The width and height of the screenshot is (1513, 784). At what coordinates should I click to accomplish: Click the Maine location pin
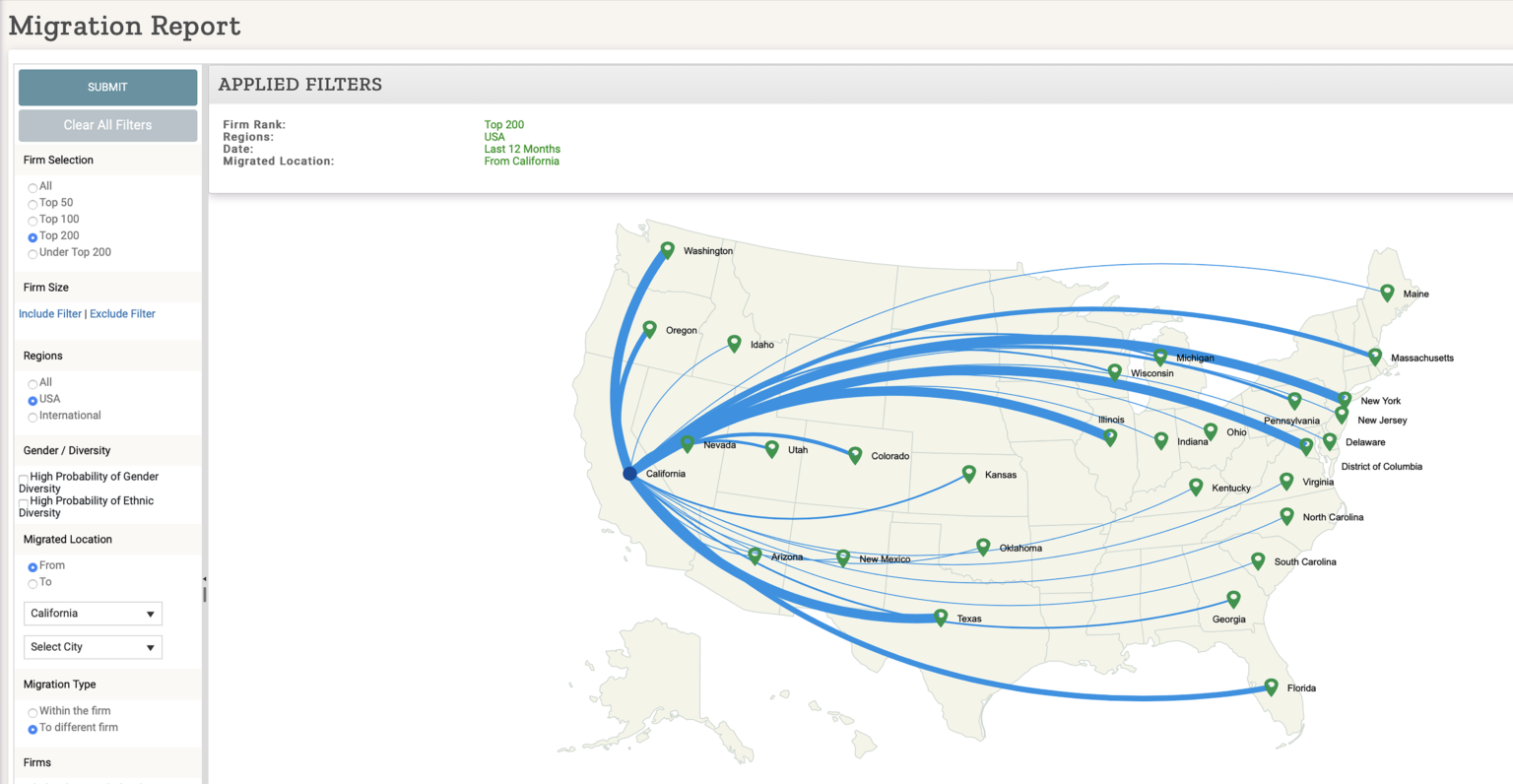point(1387,292)
